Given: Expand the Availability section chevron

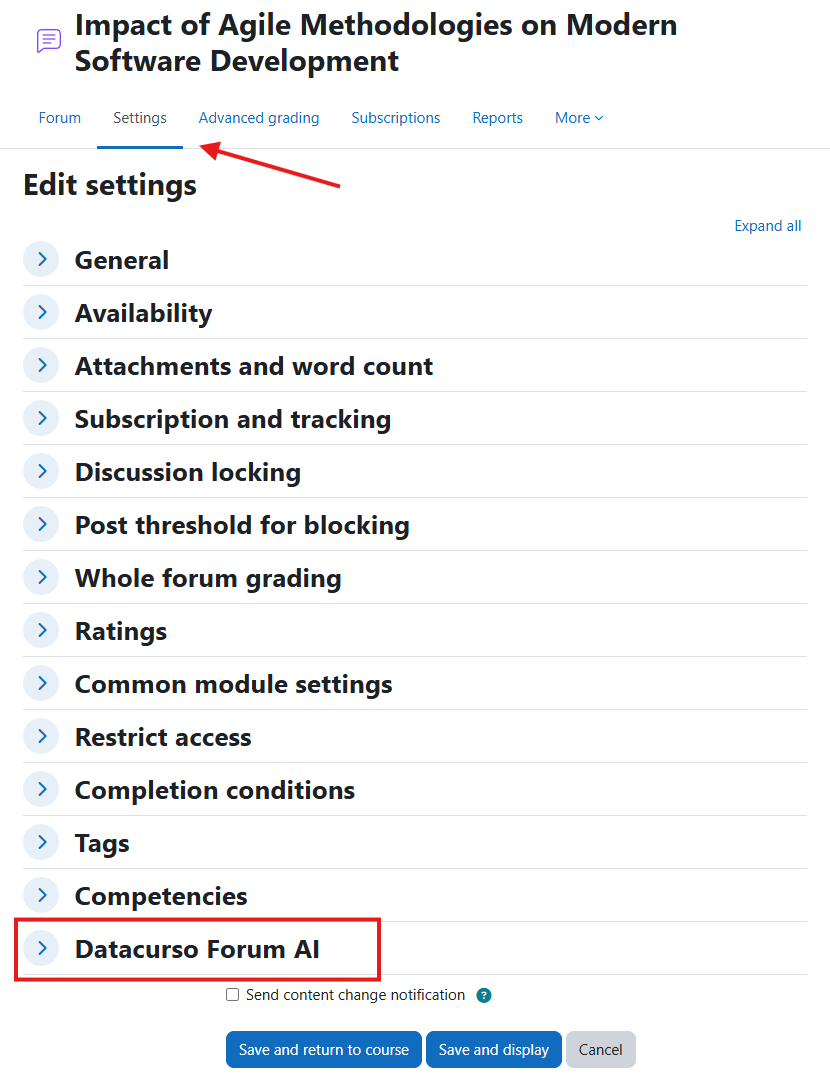Looking at the screenshot, I should tap(40, 312).
